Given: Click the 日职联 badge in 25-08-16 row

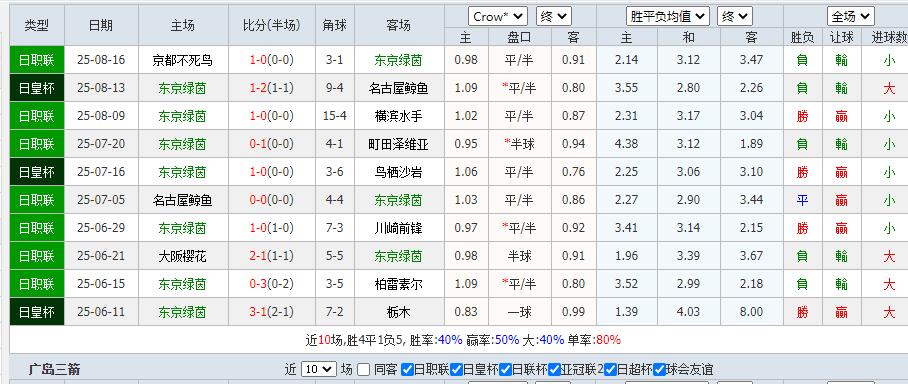Looking at the screenshot, I should pyautogui.click(x=36, y=60).
